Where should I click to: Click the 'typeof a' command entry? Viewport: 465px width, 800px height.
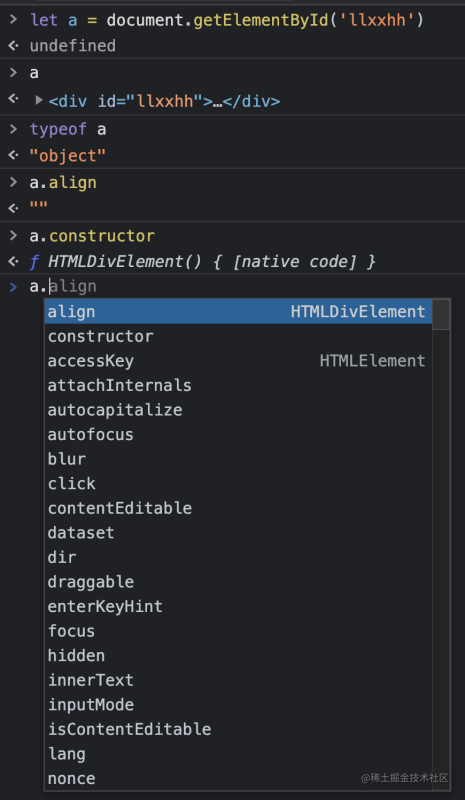pos(68,129)
